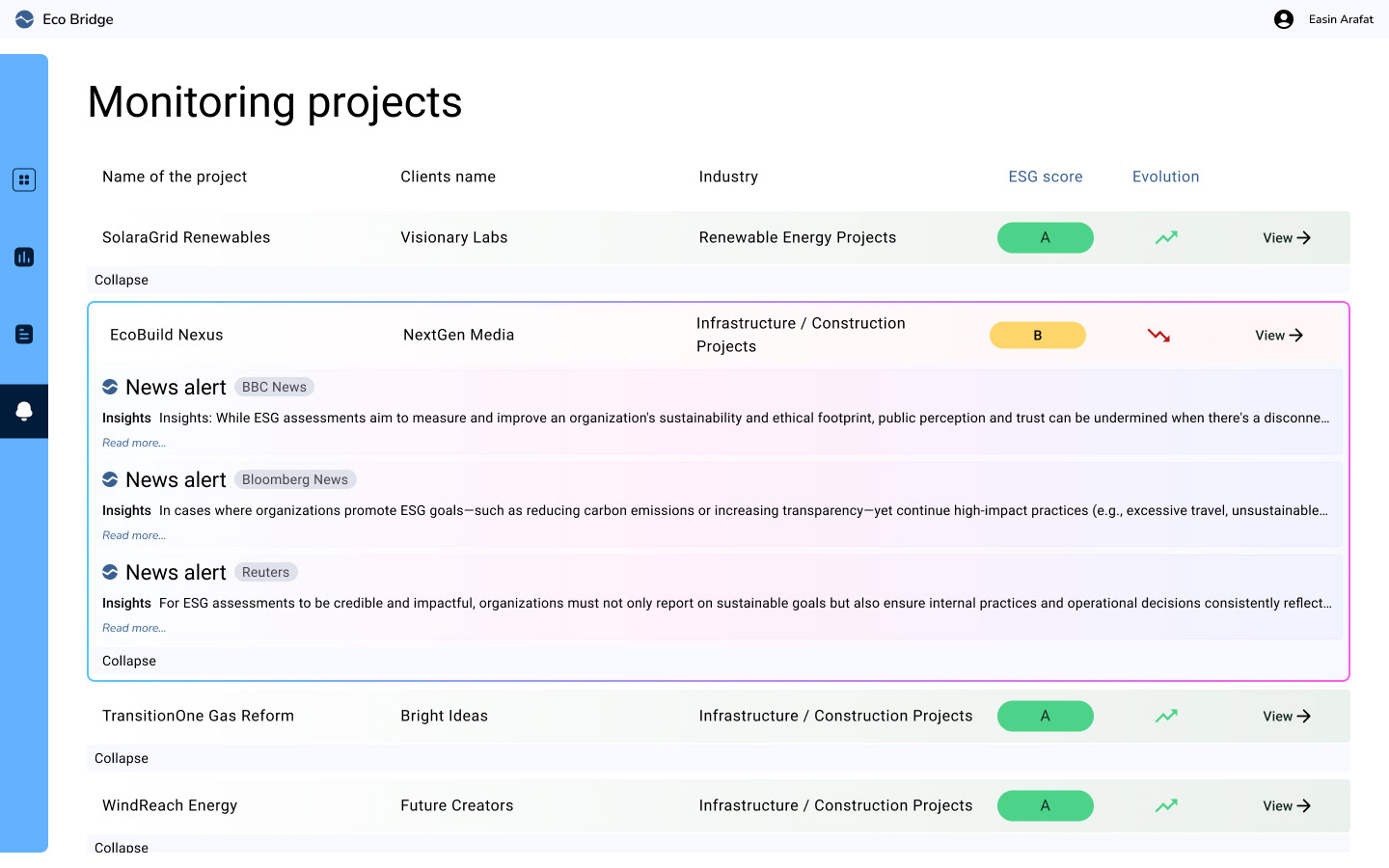The height and width of the screenshot is (868, 1389).
Task: Sort by ESG score column header
Action: tap(1045, 176)
